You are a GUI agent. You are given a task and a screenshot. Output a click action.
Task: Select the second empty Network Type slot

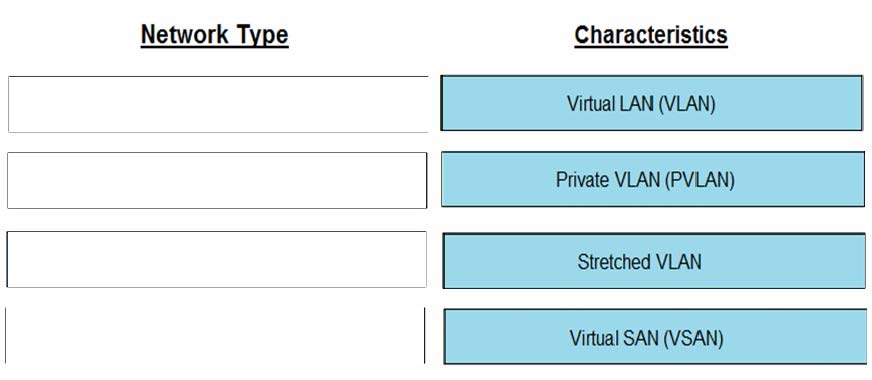[217, 180]
